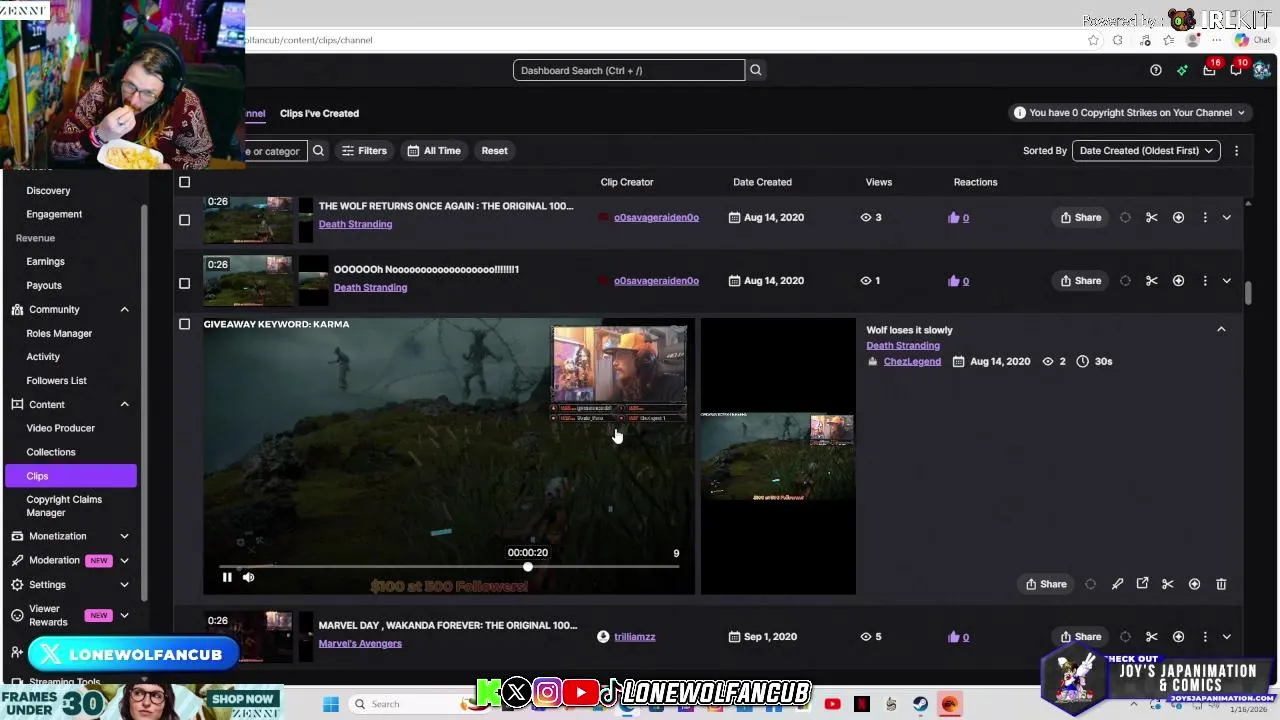Click the featured star icon for WOLF RETURNS clip
This screenshot has height=720, width=1280.
coord(1179,218)
